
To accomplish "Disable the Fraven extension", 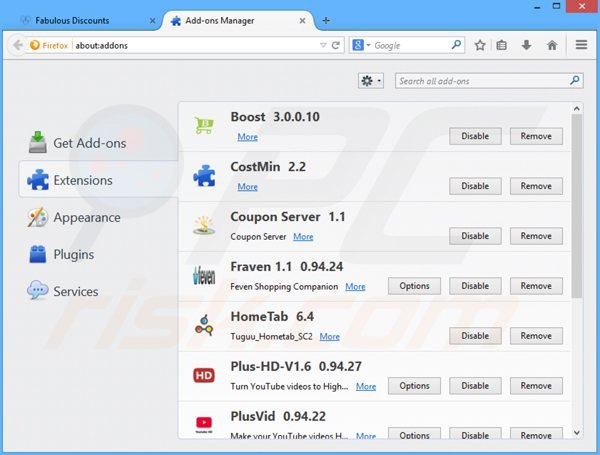I will (x=475, y=286).
